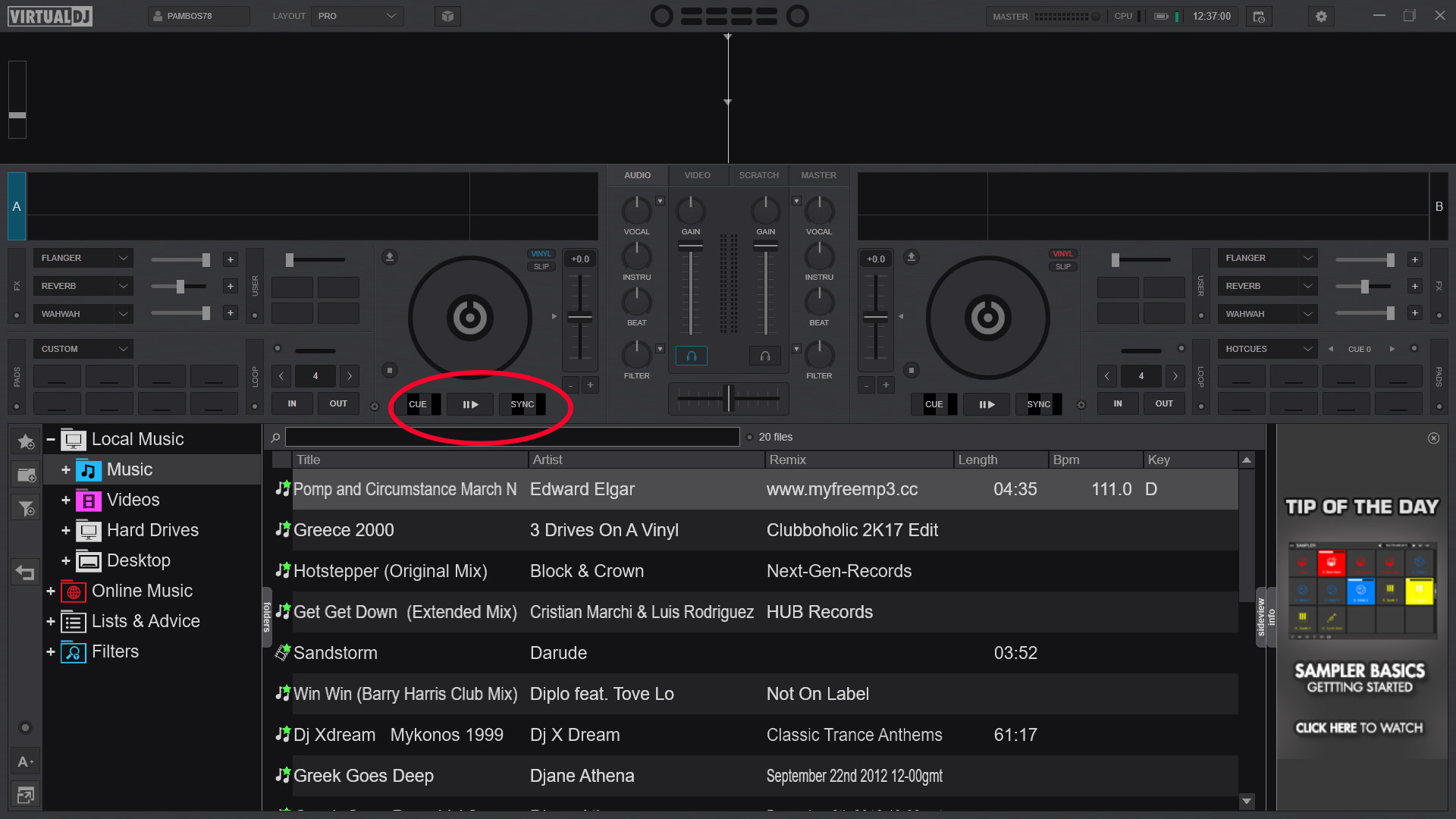Click the calendar clock icon beside the time
This screenshot has height=819, width=1456.
(x=1259, y=16)
